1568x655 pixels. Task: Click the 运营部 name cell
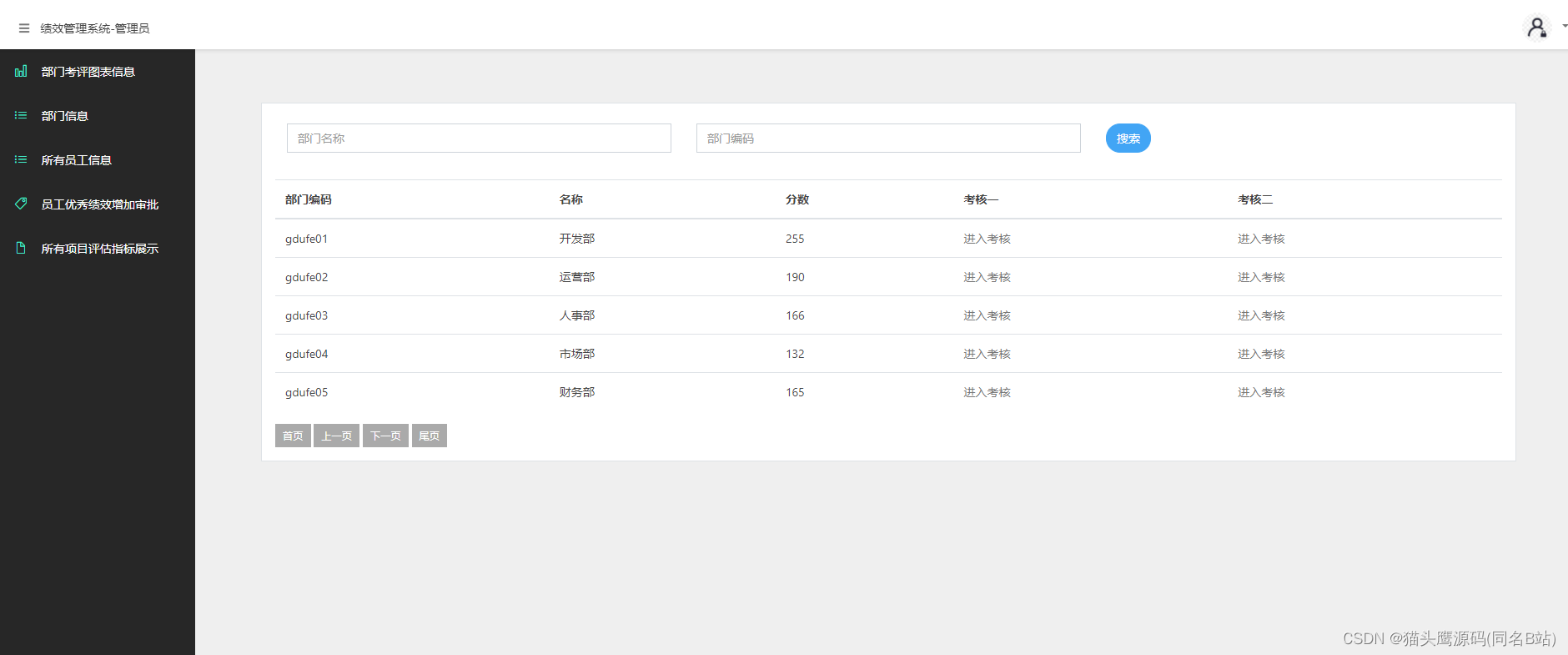(x=577, y=277)
